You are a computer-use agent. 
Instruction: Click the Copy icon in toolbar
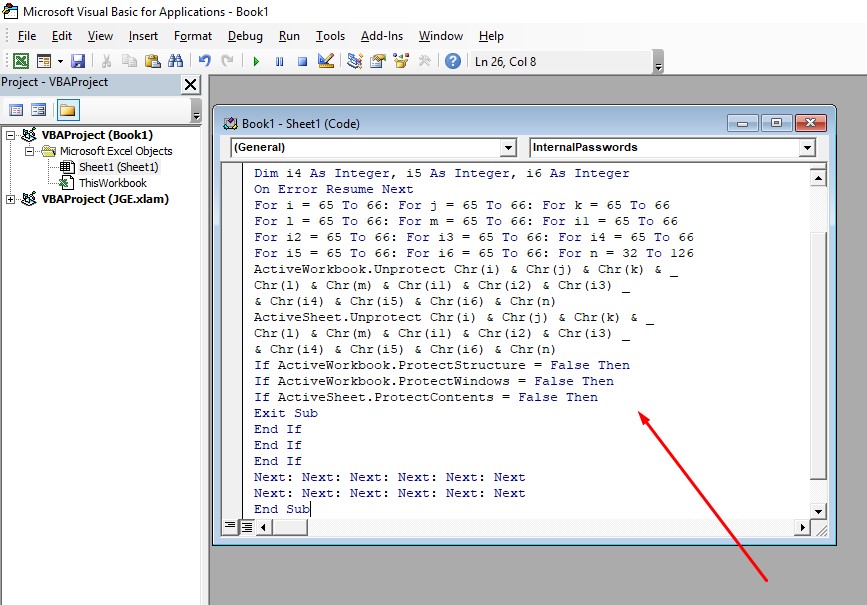tap(129, 61)
